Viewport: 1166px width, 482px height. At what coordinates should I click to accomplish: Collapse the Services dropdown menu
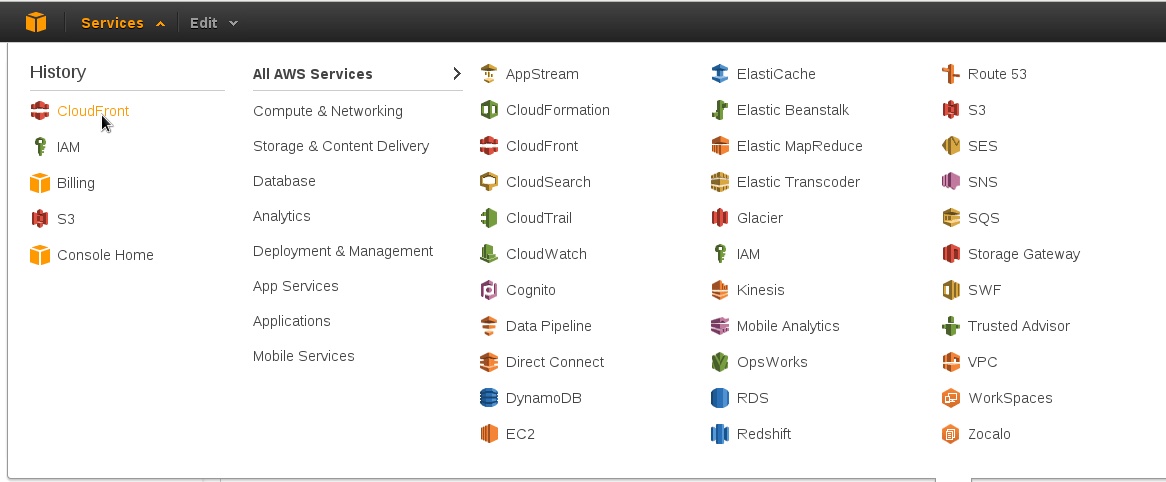(123, 23)
